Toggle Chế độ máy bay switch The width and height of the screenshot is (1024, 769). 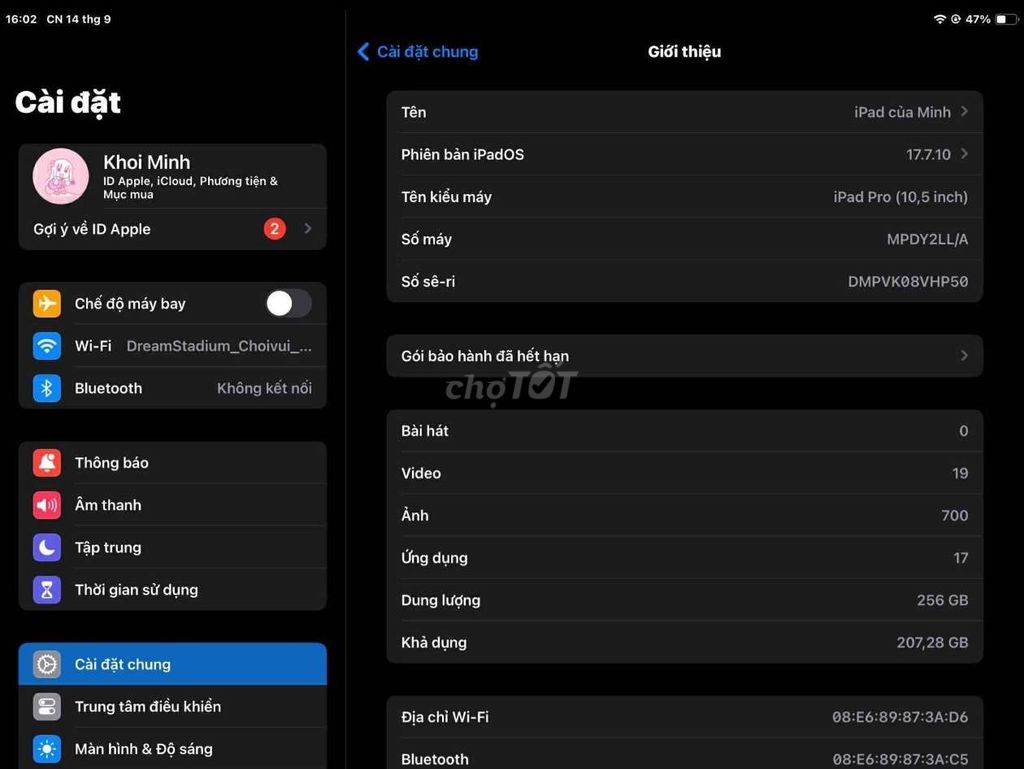pos(288,304)
